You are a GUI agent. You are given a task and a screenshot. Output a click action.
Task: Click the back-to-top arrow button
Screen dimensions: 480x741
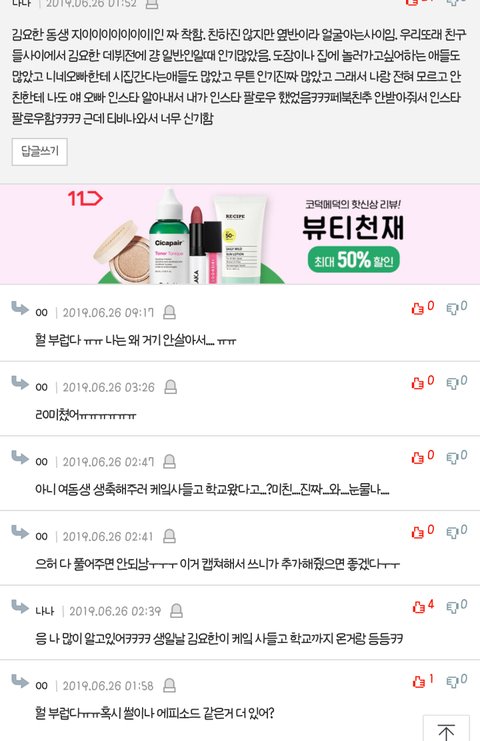[x=446, y=730]
